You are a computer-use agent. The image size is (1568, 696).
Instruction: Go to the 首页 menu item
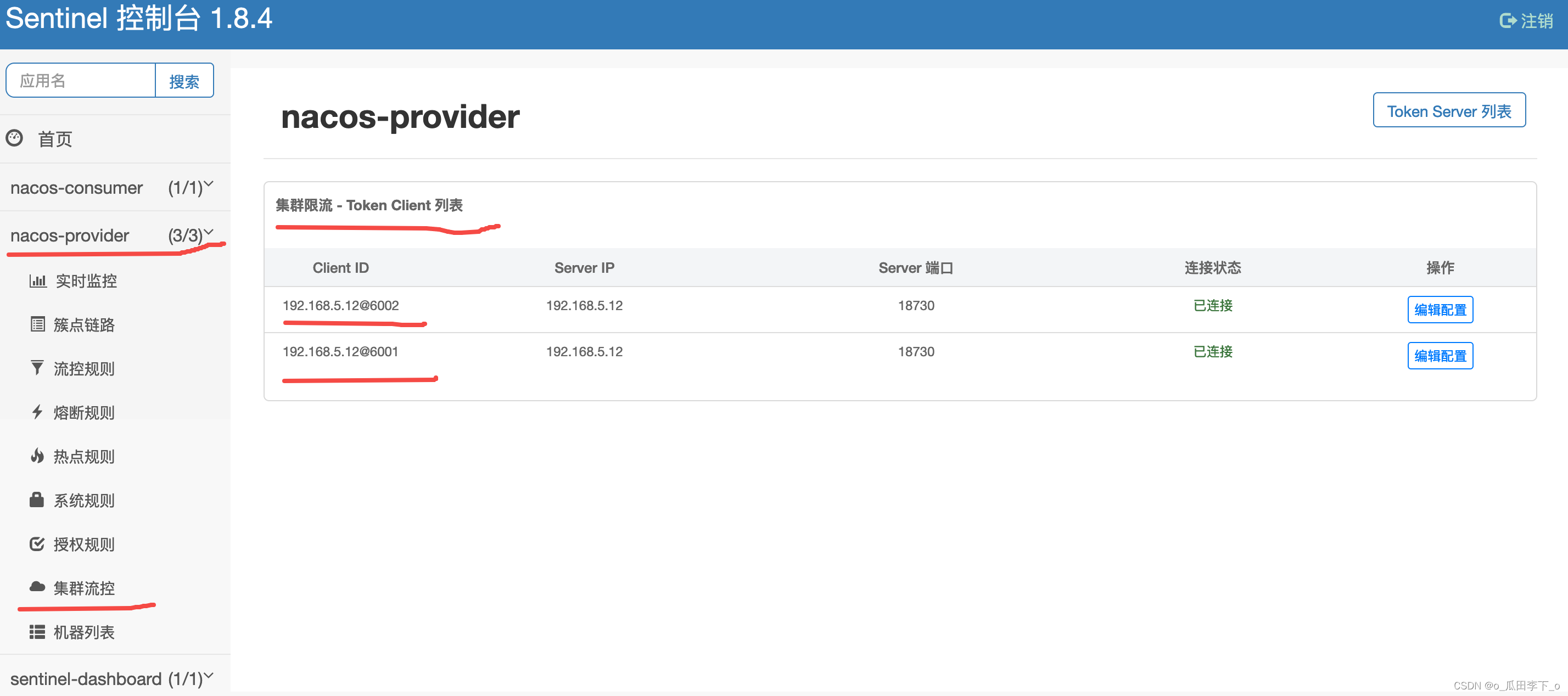[x=55, y=139]
